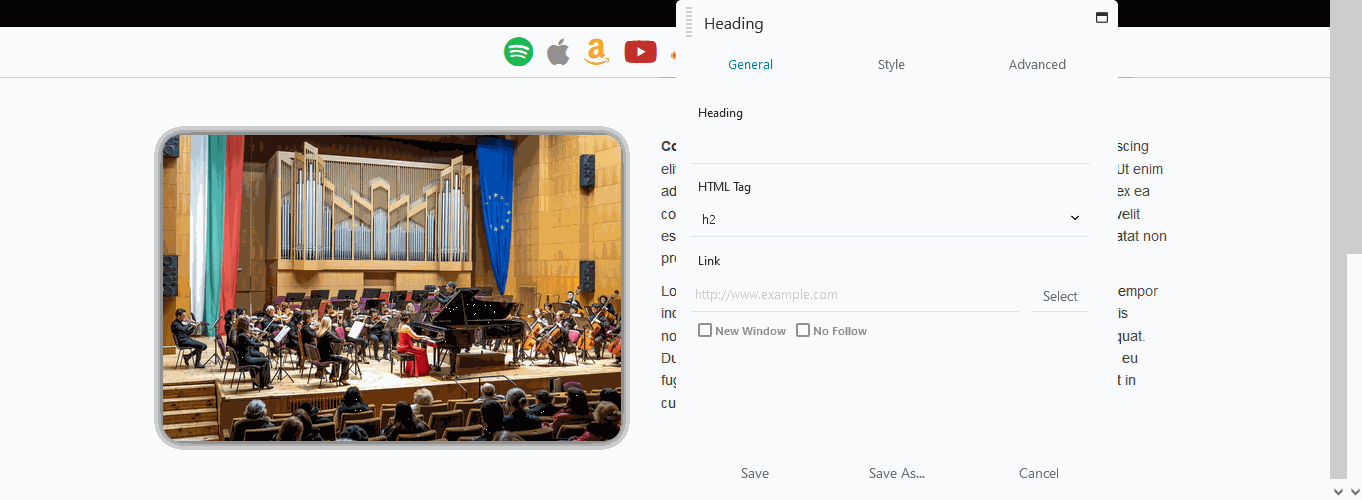Switch to the Advanced tab

pyautogui.click(x=1037, y=64)
